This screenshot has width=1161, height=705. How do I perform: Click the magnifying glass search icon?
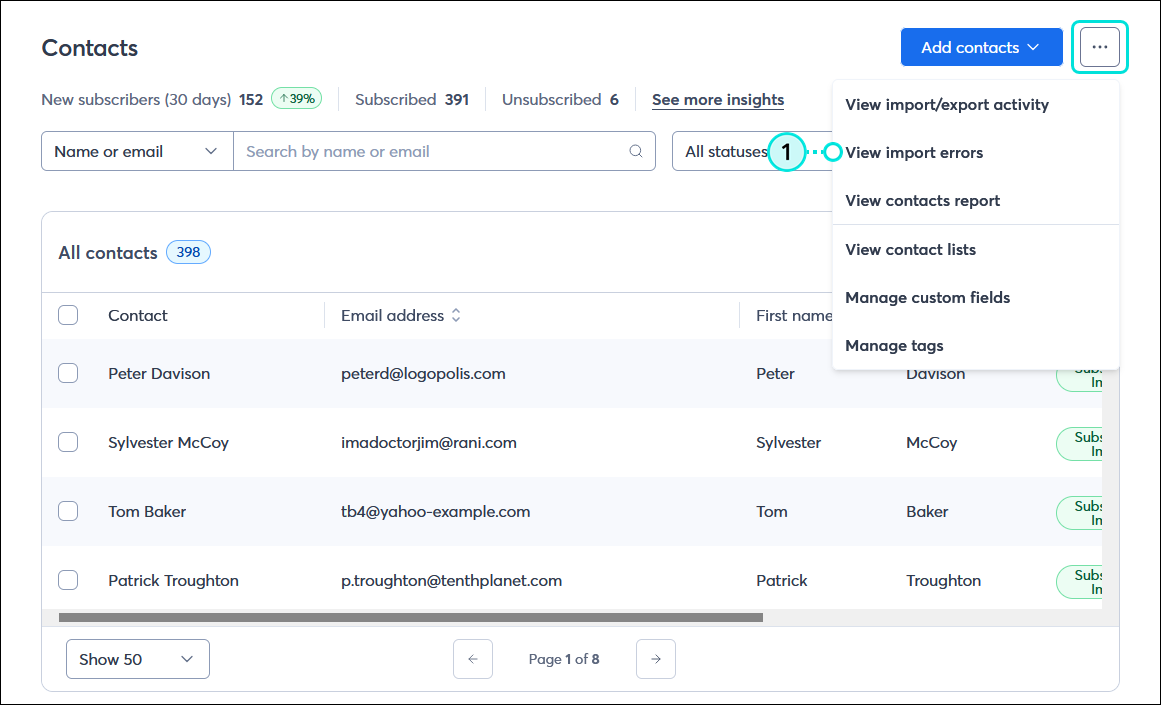tap(636, 151)
